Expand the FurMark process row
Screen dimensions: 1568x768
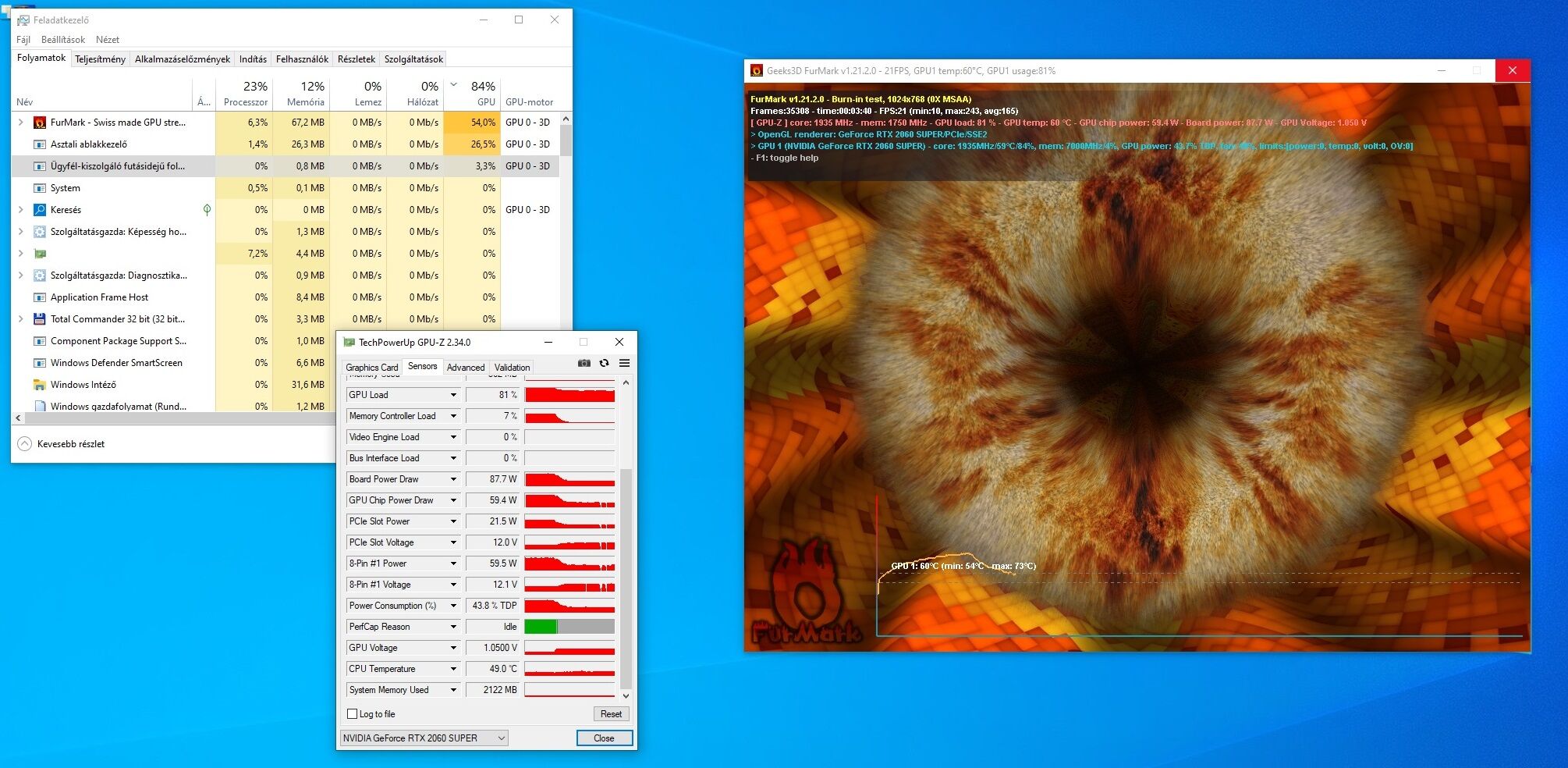coord(21,123)
